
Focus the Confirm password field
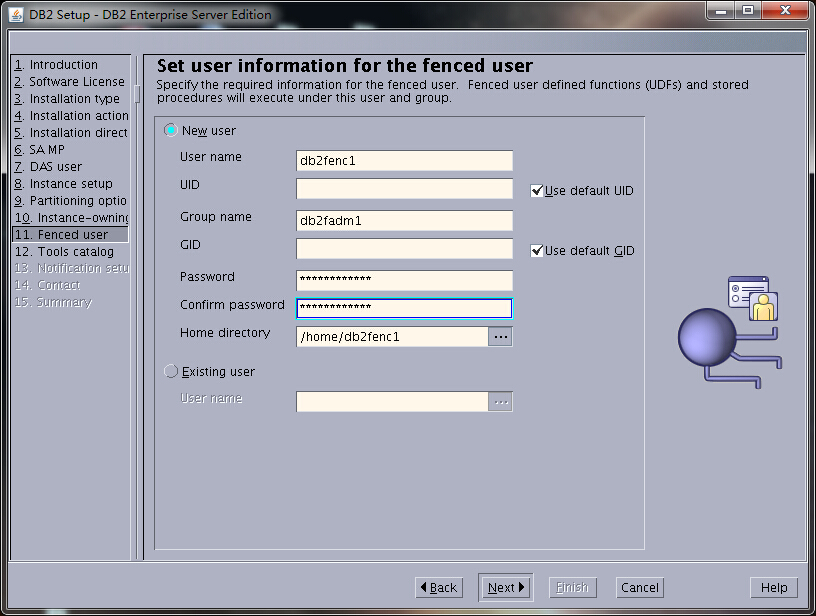[404, 309]
